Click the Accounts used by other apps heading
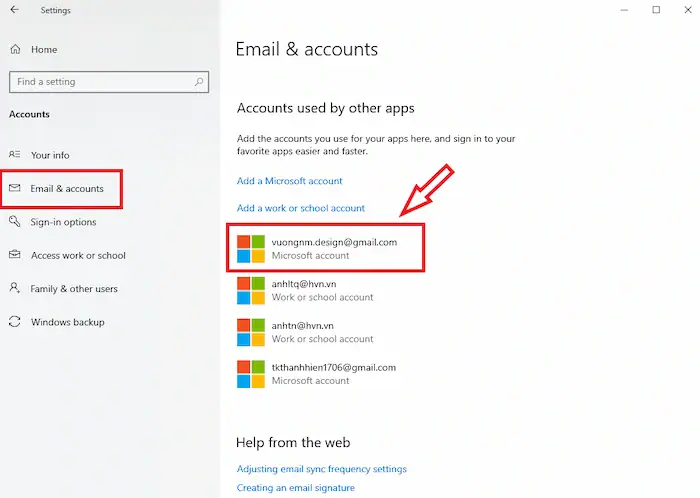The height and width of the screenshot is (498, 700). pyautogui.click(x=325, y=108)
